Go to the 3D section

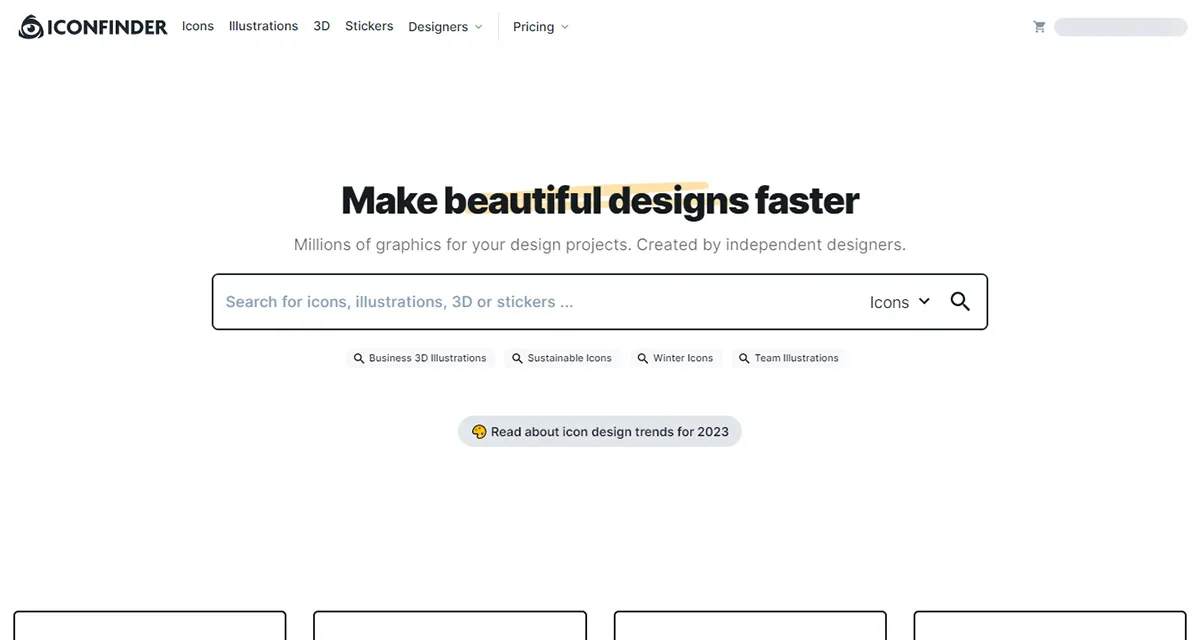tap(321, 26)
